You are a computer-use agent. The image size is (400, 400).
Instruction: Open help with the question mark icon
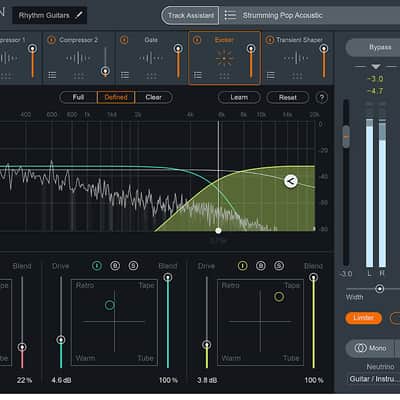coord(322,98)
